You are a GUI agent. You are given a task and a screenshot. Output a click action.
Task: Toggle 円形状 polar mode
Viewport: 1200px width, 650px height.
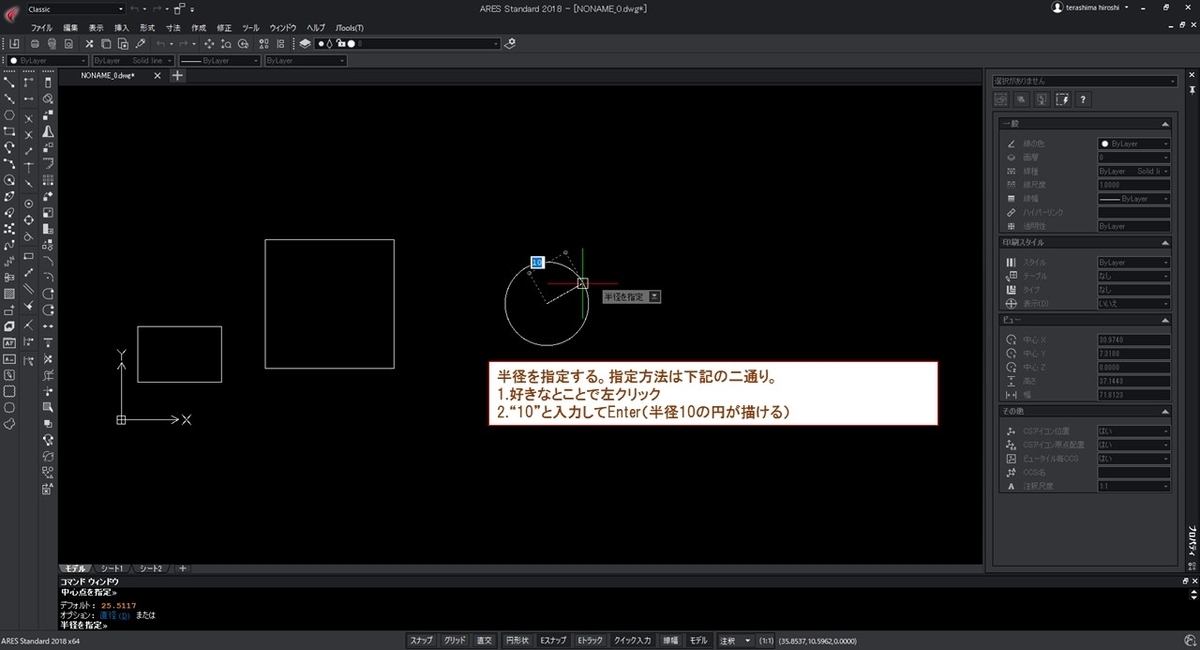[517, 640]
